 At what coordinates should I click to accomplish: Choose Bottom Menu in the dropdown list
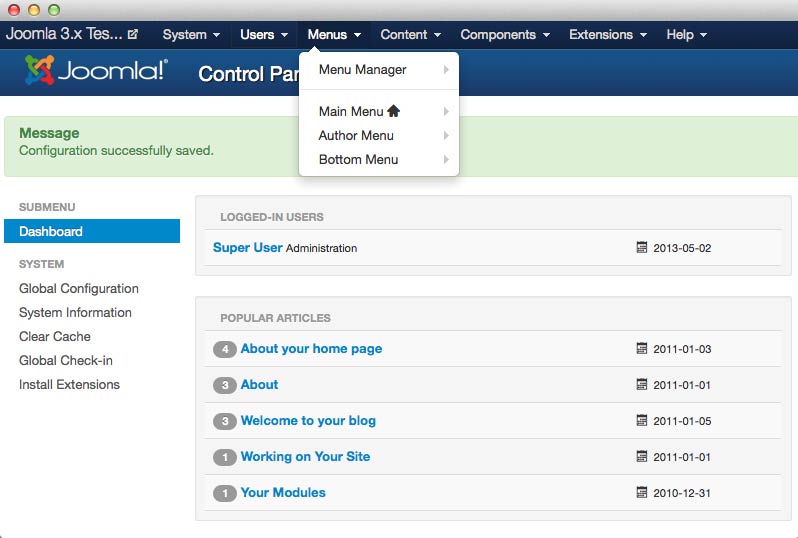358,160
